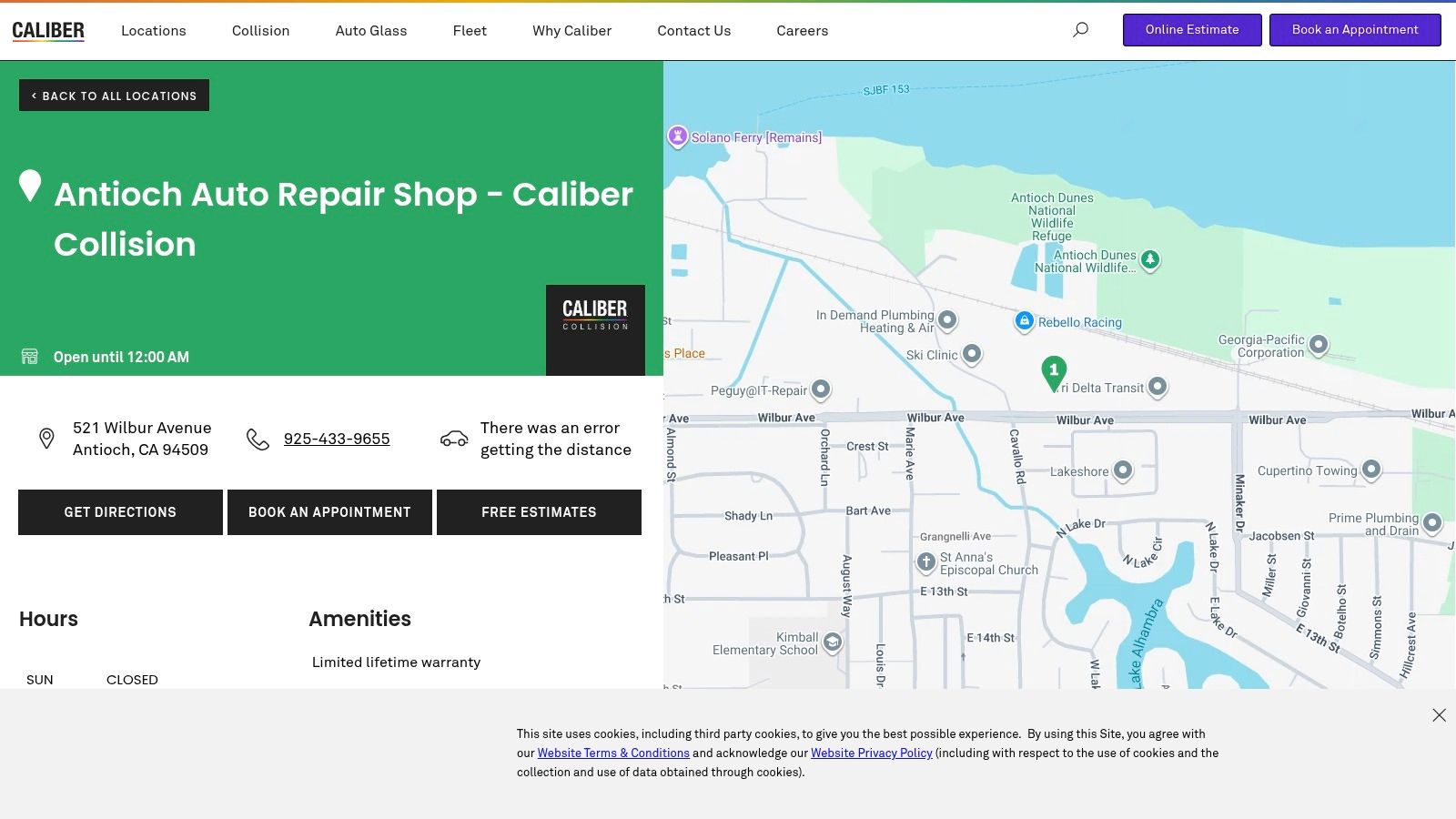Select the Antioch Dunes National Wildlife tree pin
1456x819 pixels.
pos(1150,260)
